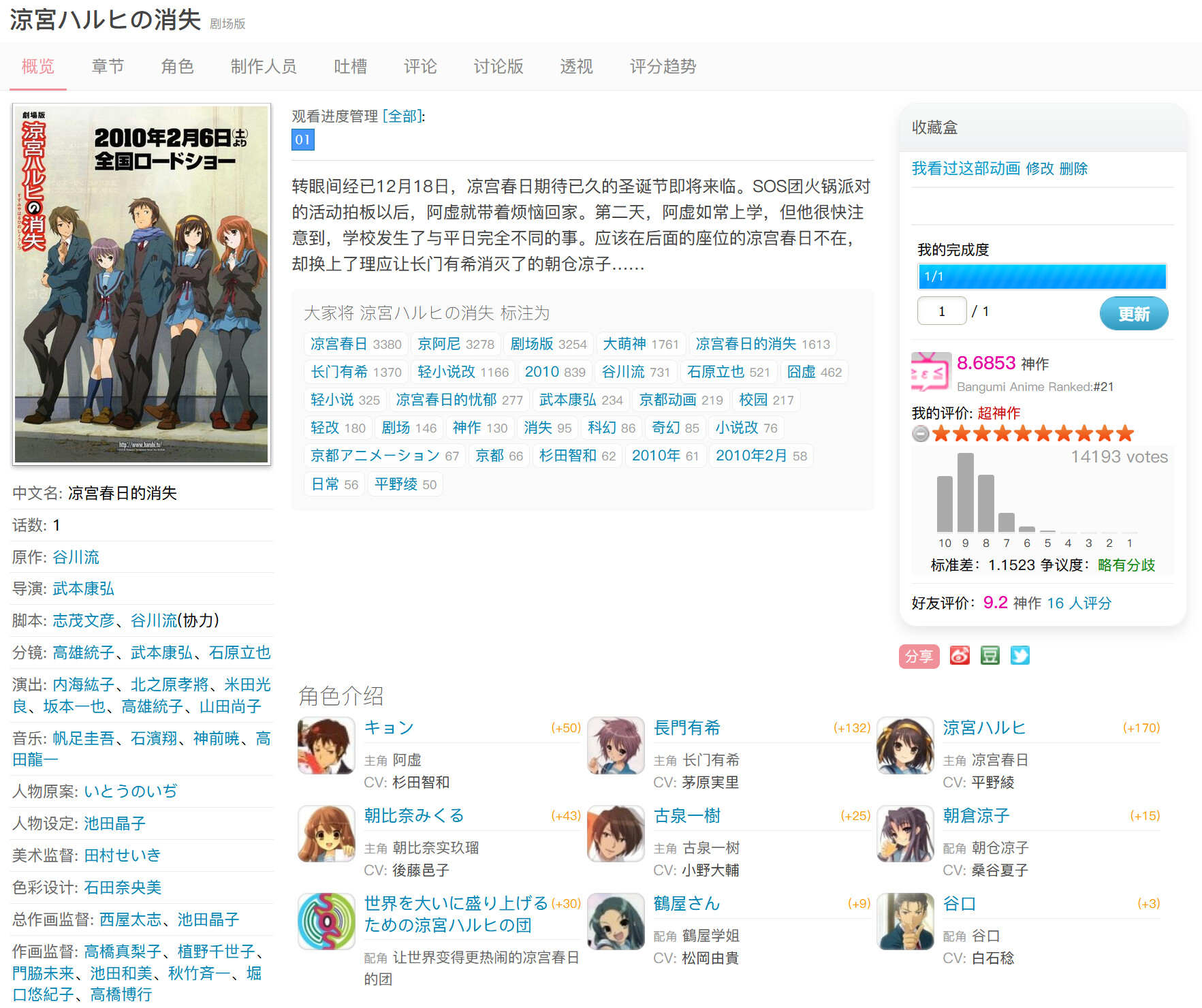Screen dimensions: 1202x1008
Task: Click the 京阿尼 3278 tag
Action: pyautogui.click(x=456, y=344)
